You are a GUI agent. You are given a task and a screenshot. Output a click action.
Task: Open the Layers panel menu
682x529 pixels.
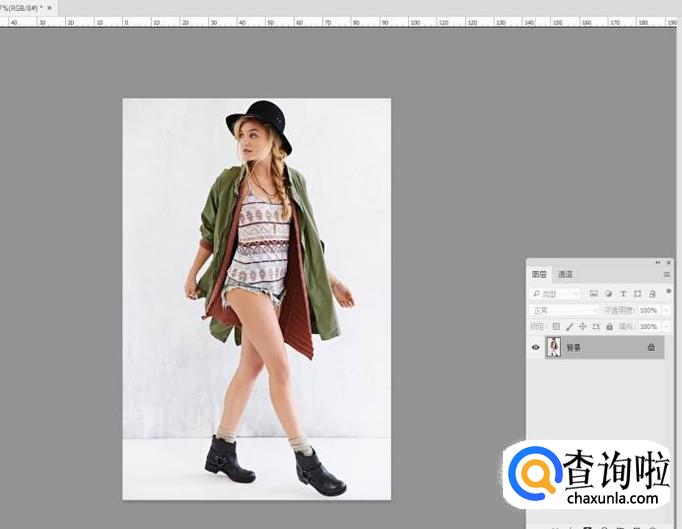(x=666, y=275)
